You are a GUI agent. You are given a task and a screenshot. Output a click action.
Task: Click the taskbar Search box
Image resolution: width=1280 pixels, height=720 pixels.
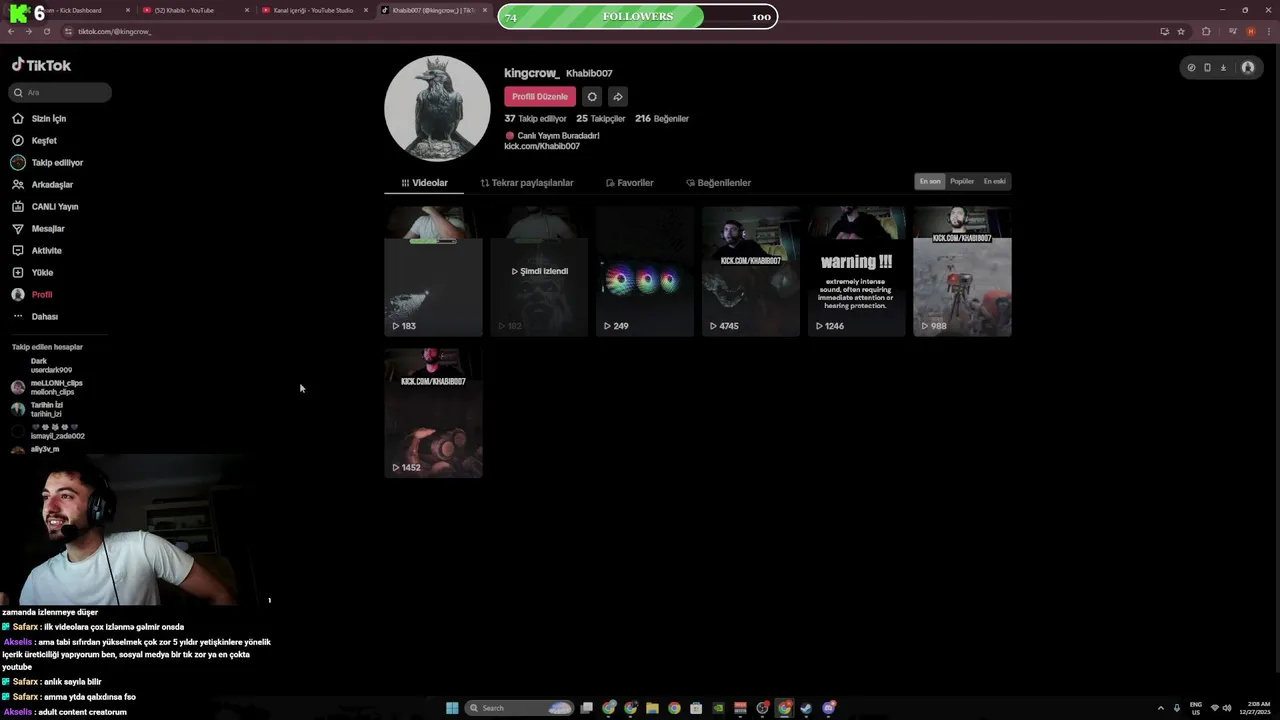pos(520,708)
